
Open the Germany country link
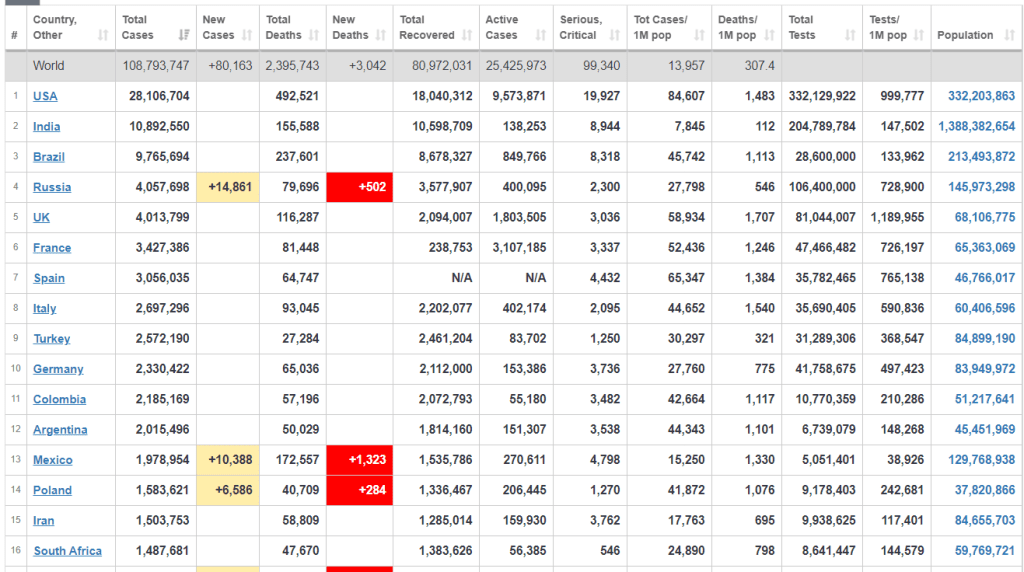click(58, 369)
